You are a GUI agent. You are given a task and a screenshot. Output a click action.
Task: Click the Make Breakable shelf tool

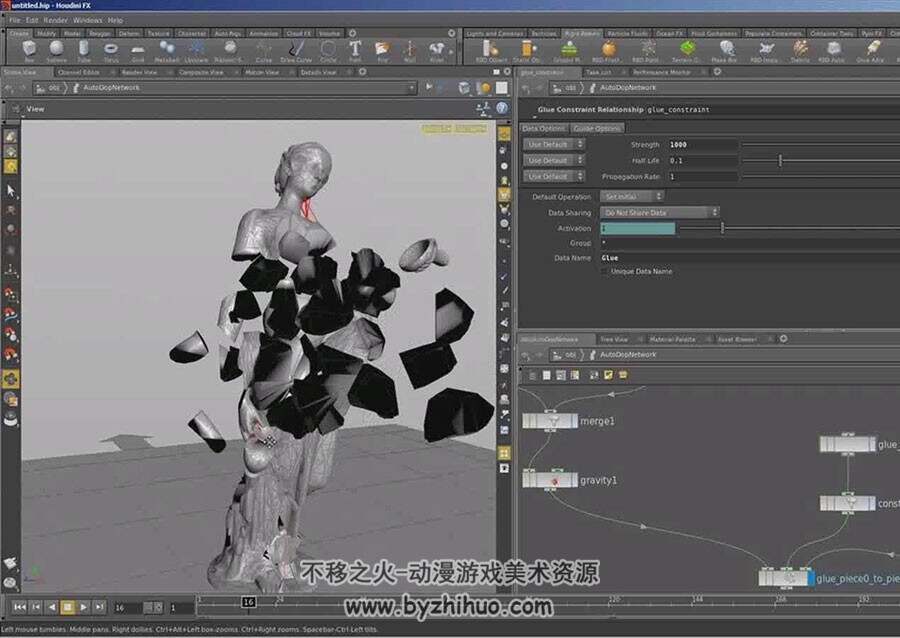pyautogui.click(x=725, y=52)
